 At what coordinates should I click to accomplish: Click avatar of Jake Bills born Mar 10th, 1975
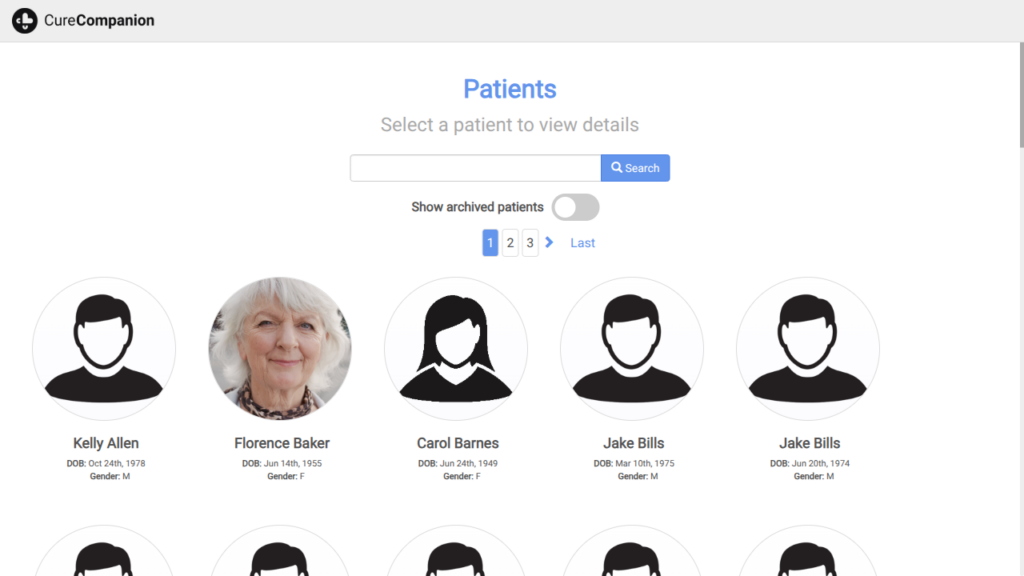click(632, 349)
